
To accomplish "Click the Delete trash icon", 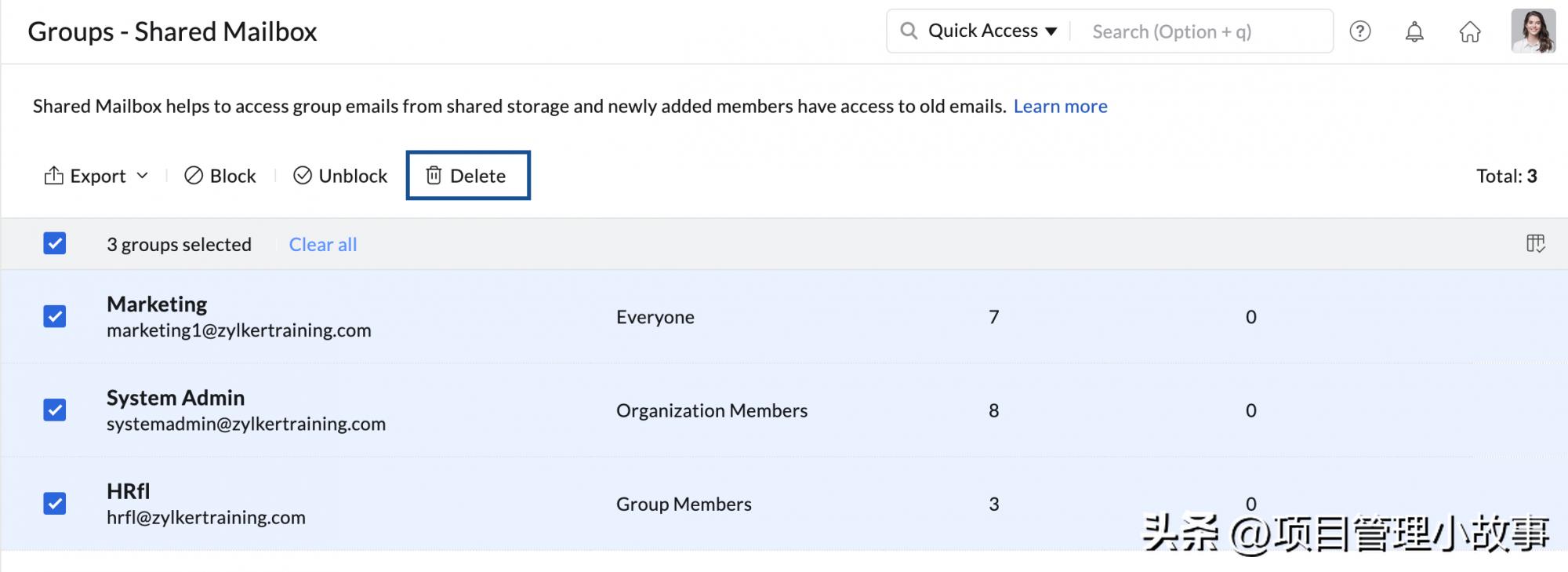I will click(434, 176).
